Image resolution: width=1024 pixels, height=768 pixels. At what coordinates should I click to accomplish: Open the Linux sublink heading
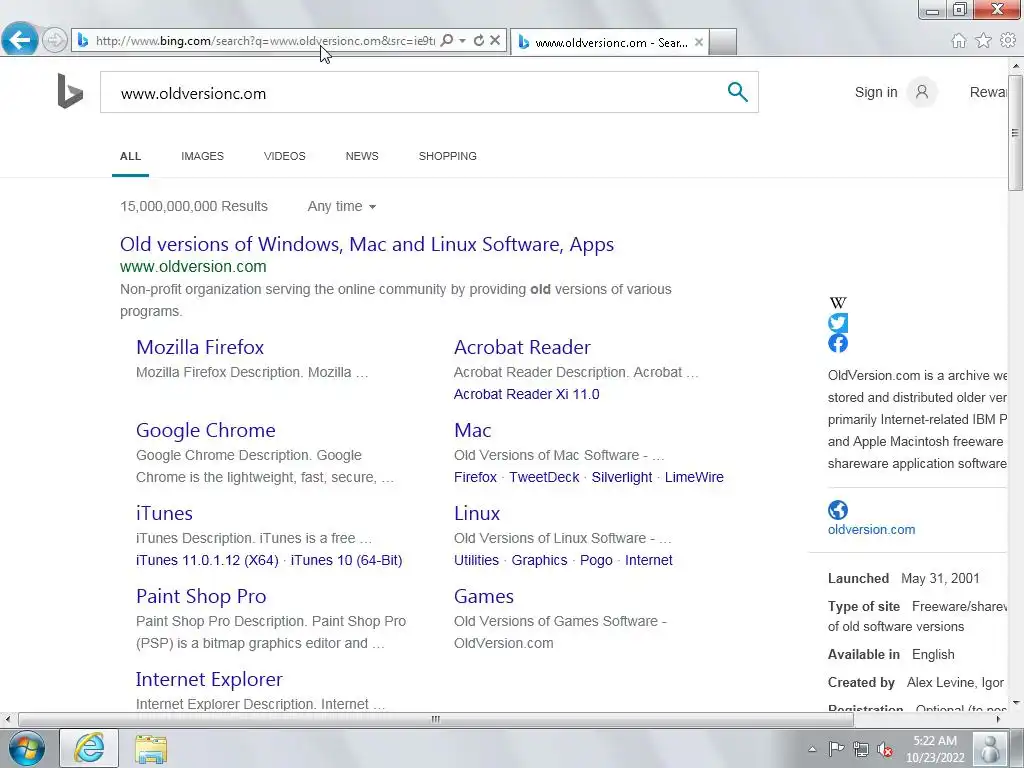coord(477,513)
